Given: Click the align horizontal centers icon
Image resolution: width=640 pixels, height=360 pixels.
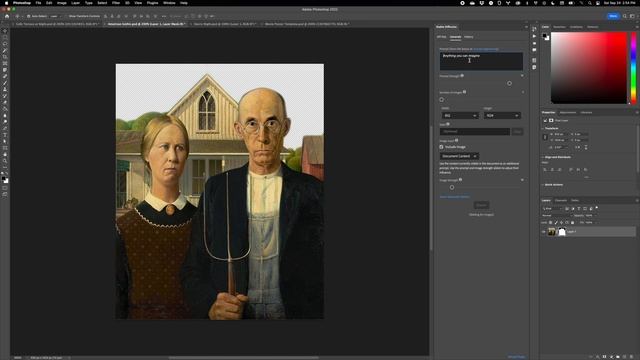Looking at the screenshot, I should pyautogui.click(x=552, y=169).
